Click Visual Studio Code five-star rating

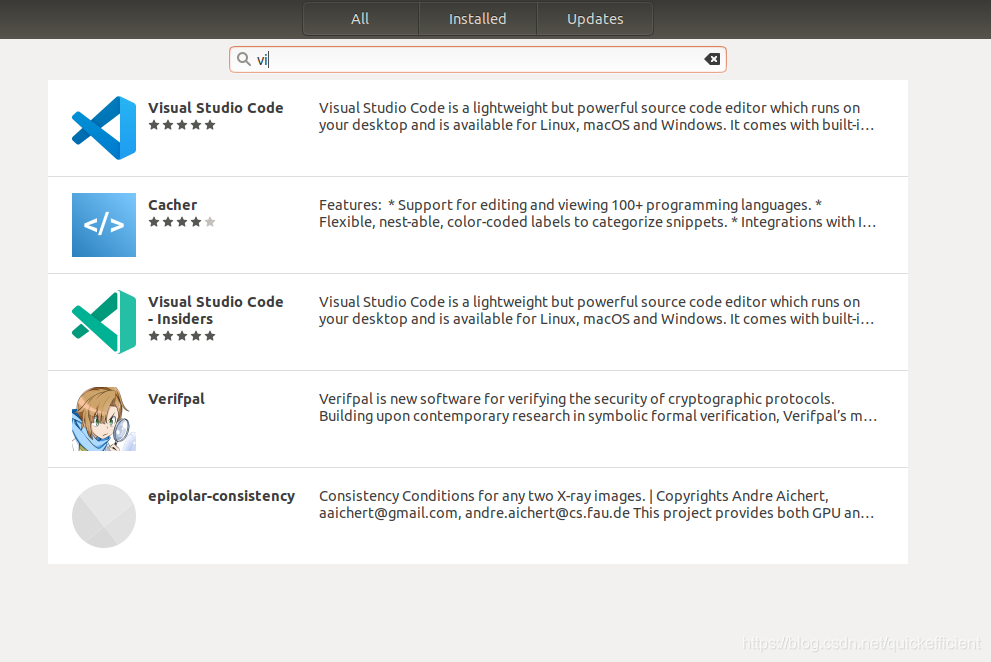tap(182, 125)
